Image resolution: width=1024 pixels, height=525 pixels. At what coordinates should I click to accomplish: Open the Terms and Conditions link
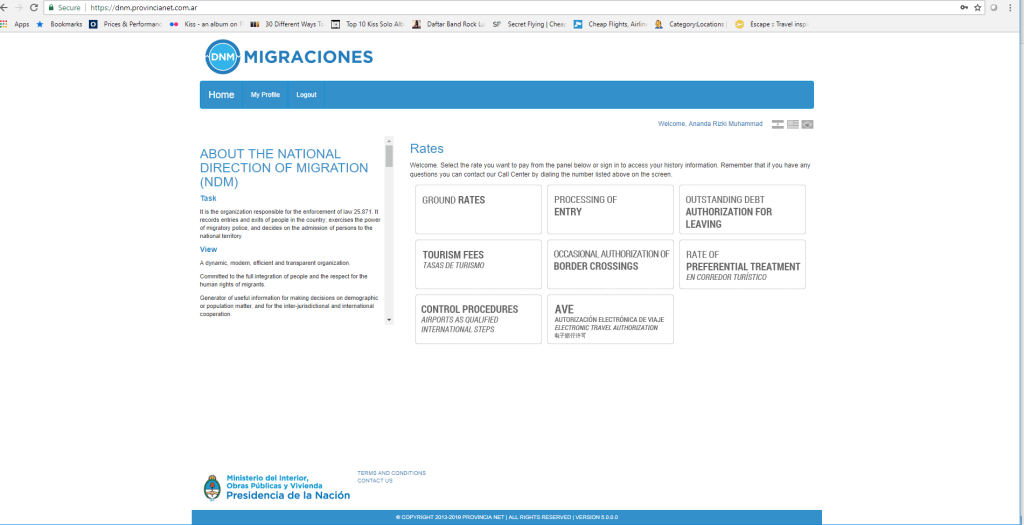pos(391,473)
